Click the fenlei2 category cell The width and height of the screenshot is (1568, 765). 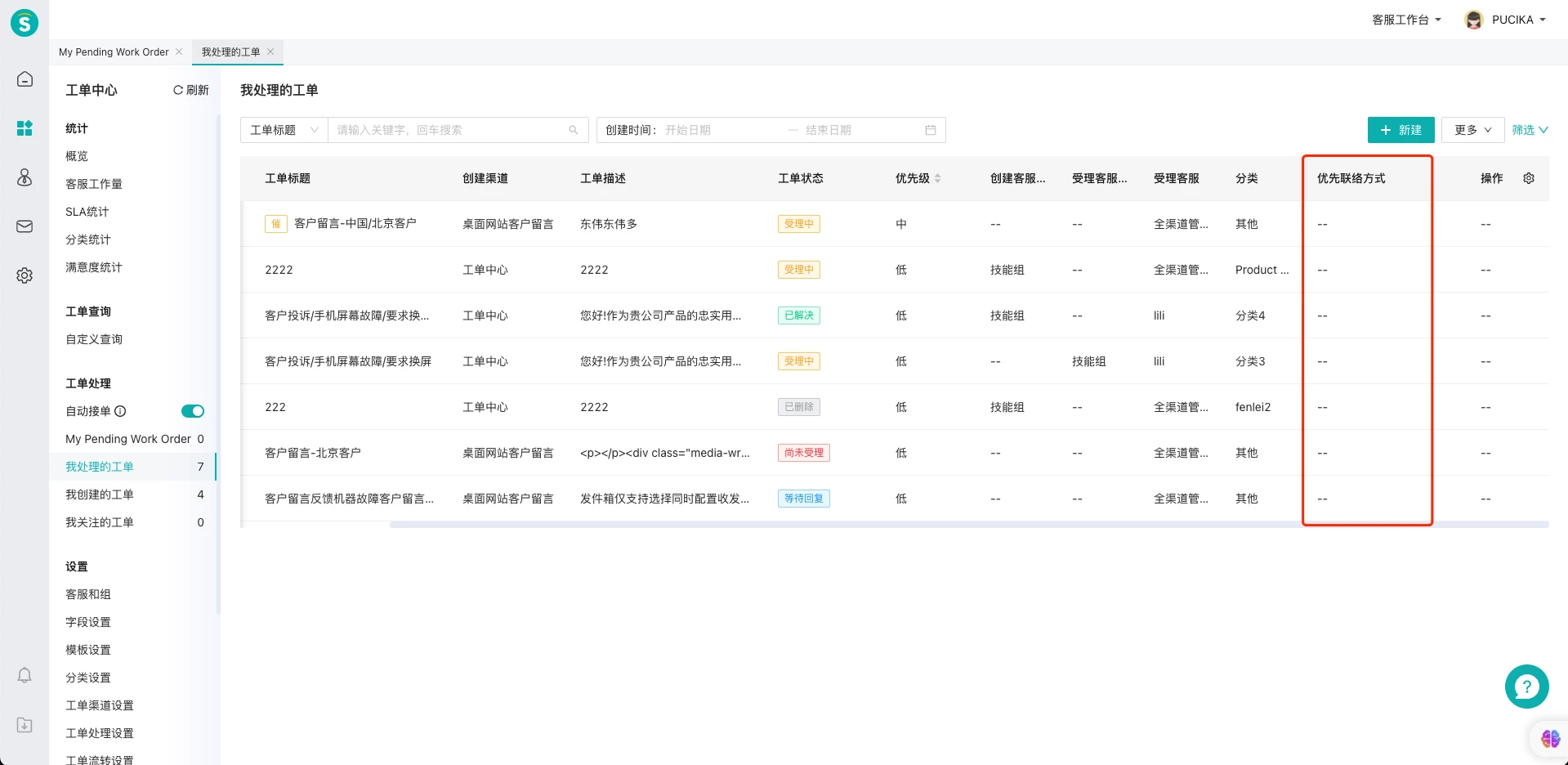click(1253, 407)
